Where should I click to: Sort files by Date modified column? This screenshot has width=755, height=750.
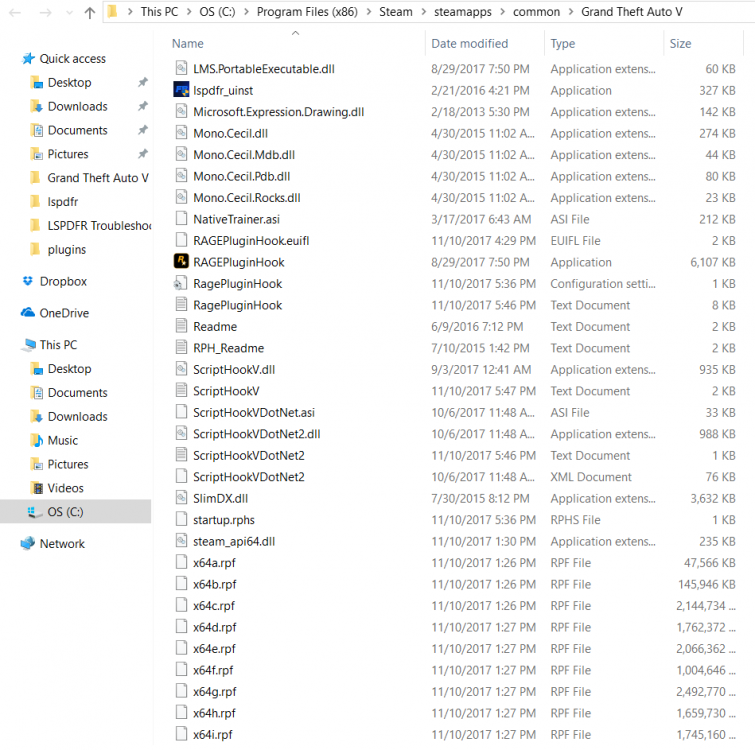469,43
